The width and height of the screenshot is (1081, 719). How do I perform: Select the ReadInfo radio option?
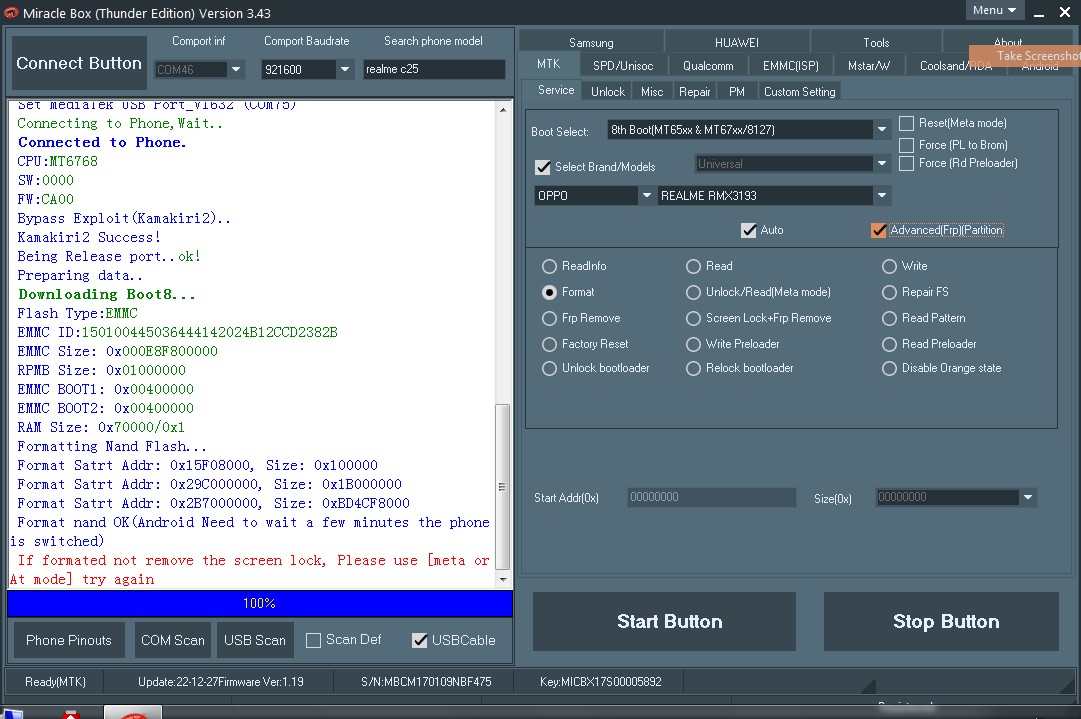pos(549,266)
